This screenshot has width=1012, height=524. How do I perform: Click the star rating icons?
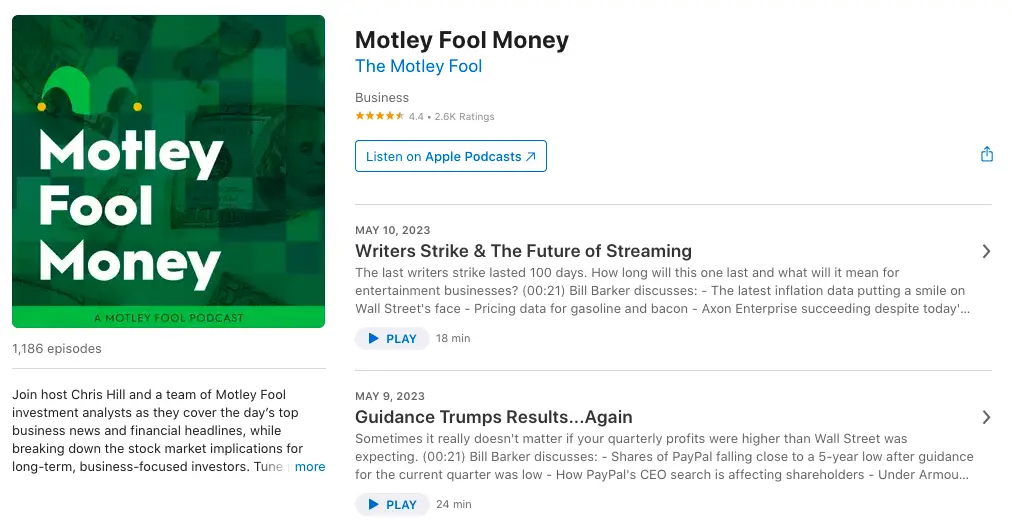380,116
